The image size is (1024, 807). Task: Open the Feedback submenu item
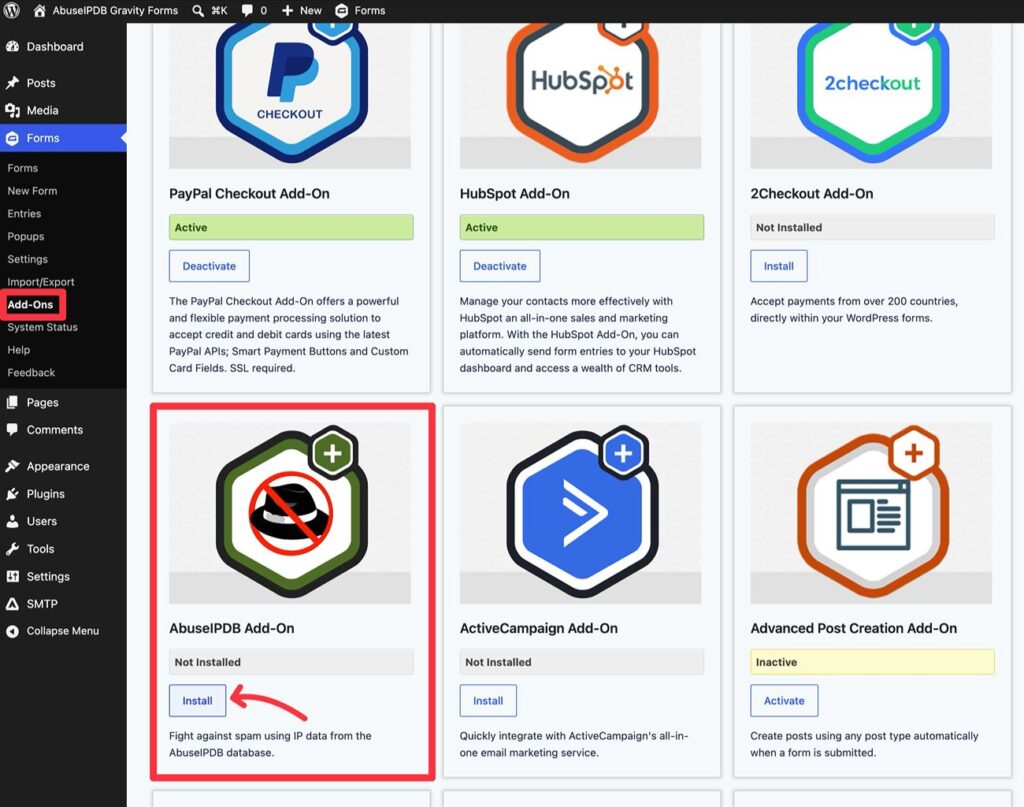[x=31, y=373]
